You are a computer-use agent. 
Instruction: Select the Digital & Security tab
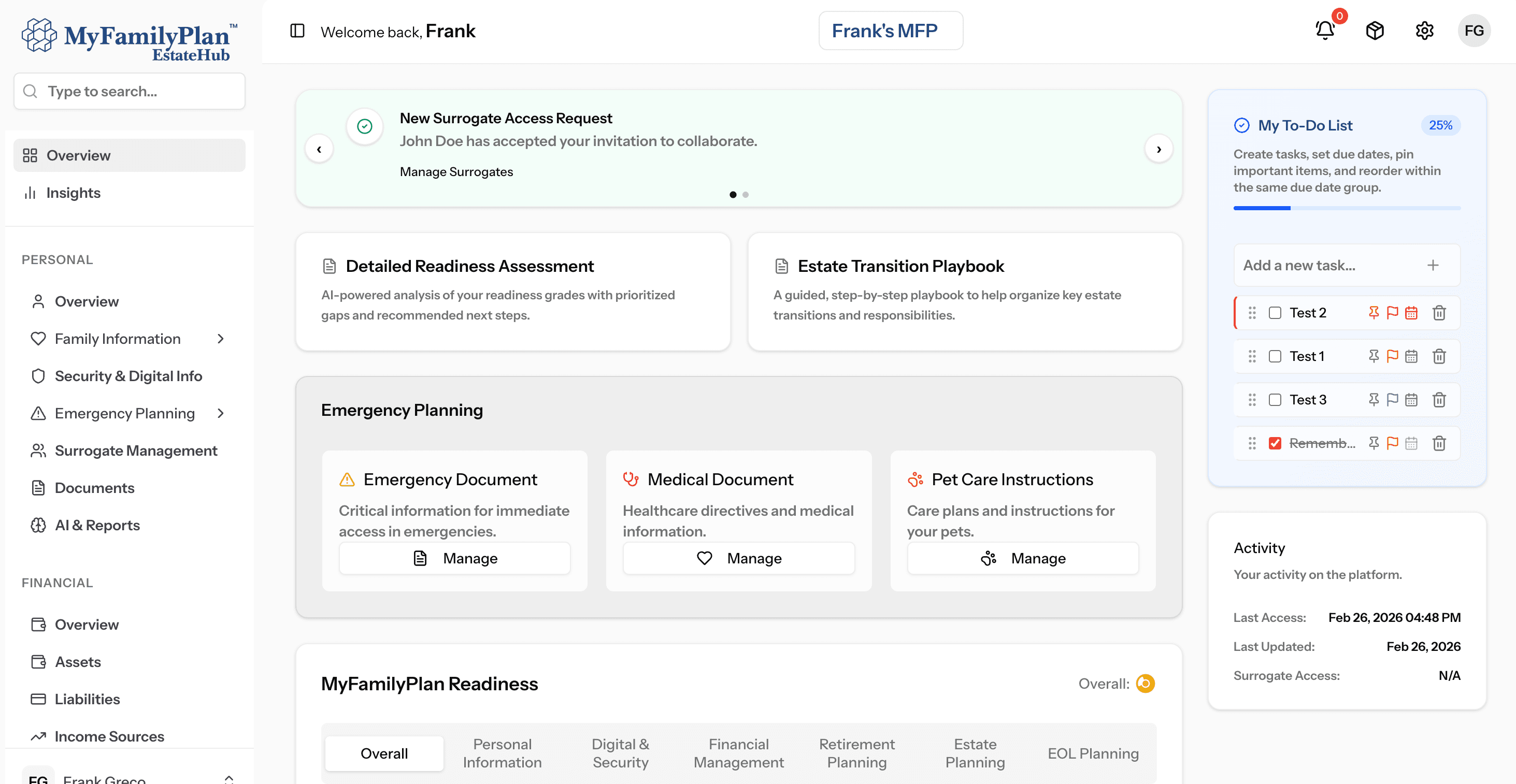point(620,753)
